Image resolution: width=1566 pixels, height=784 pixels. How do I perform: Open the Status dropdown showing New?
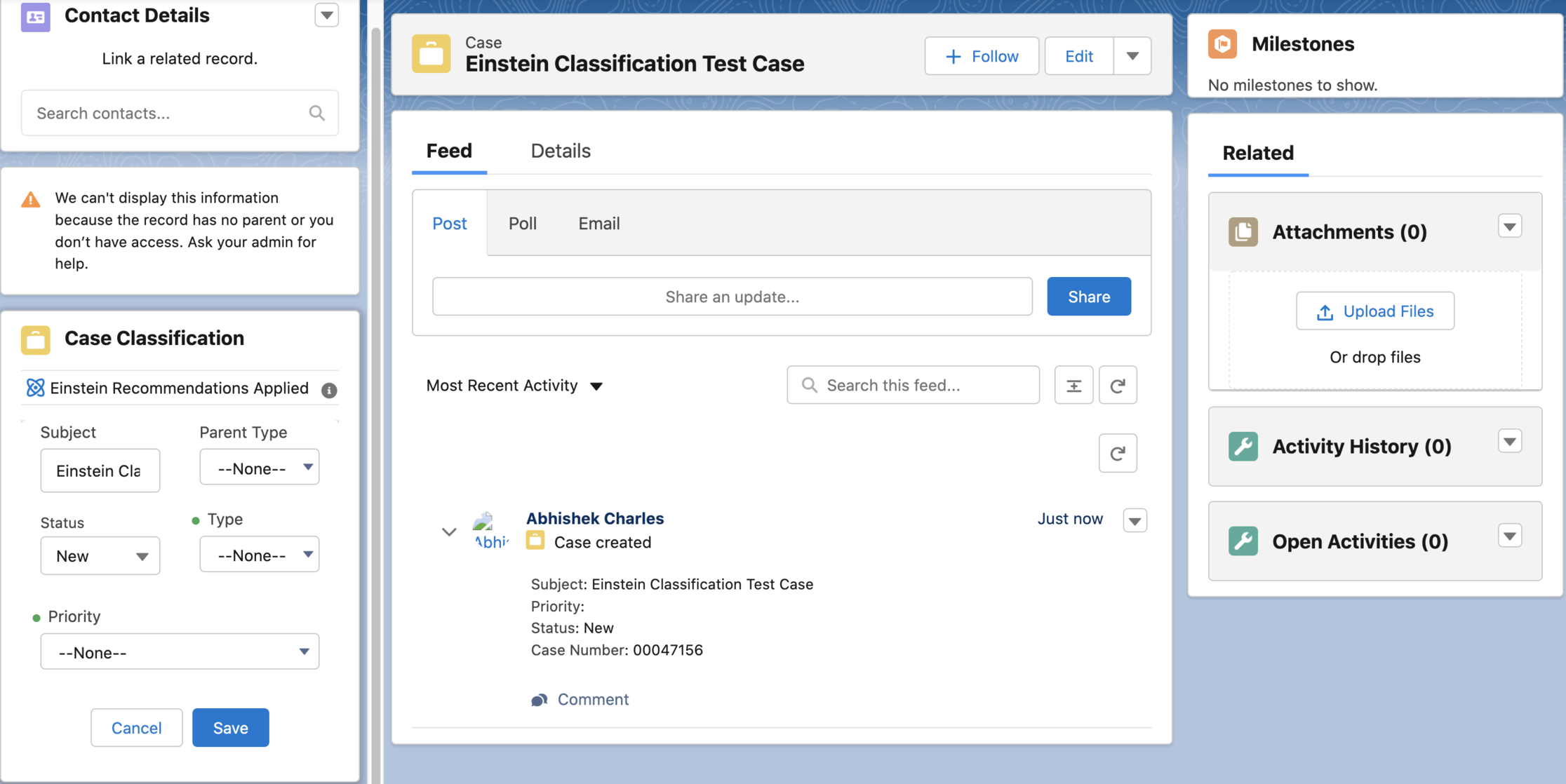point(100,556)
